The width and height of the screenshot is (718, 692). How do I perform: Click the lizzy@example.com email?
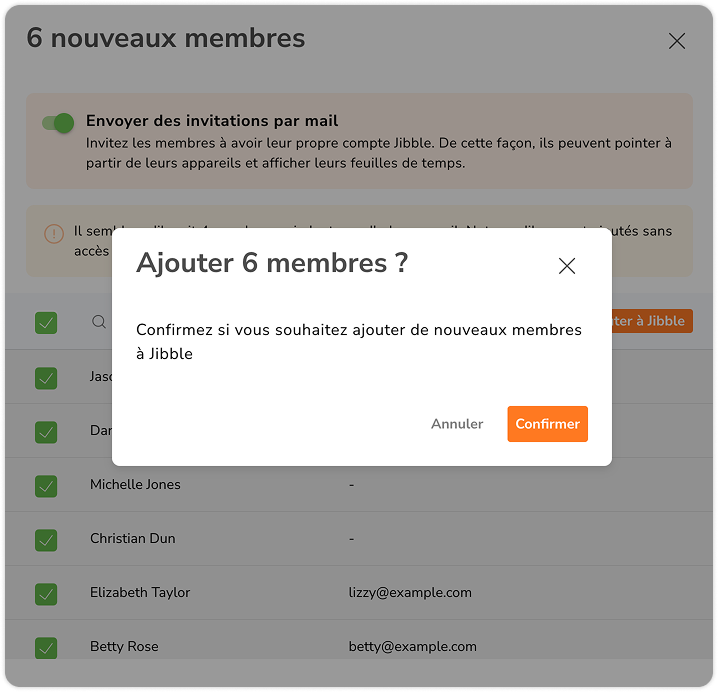410,593
